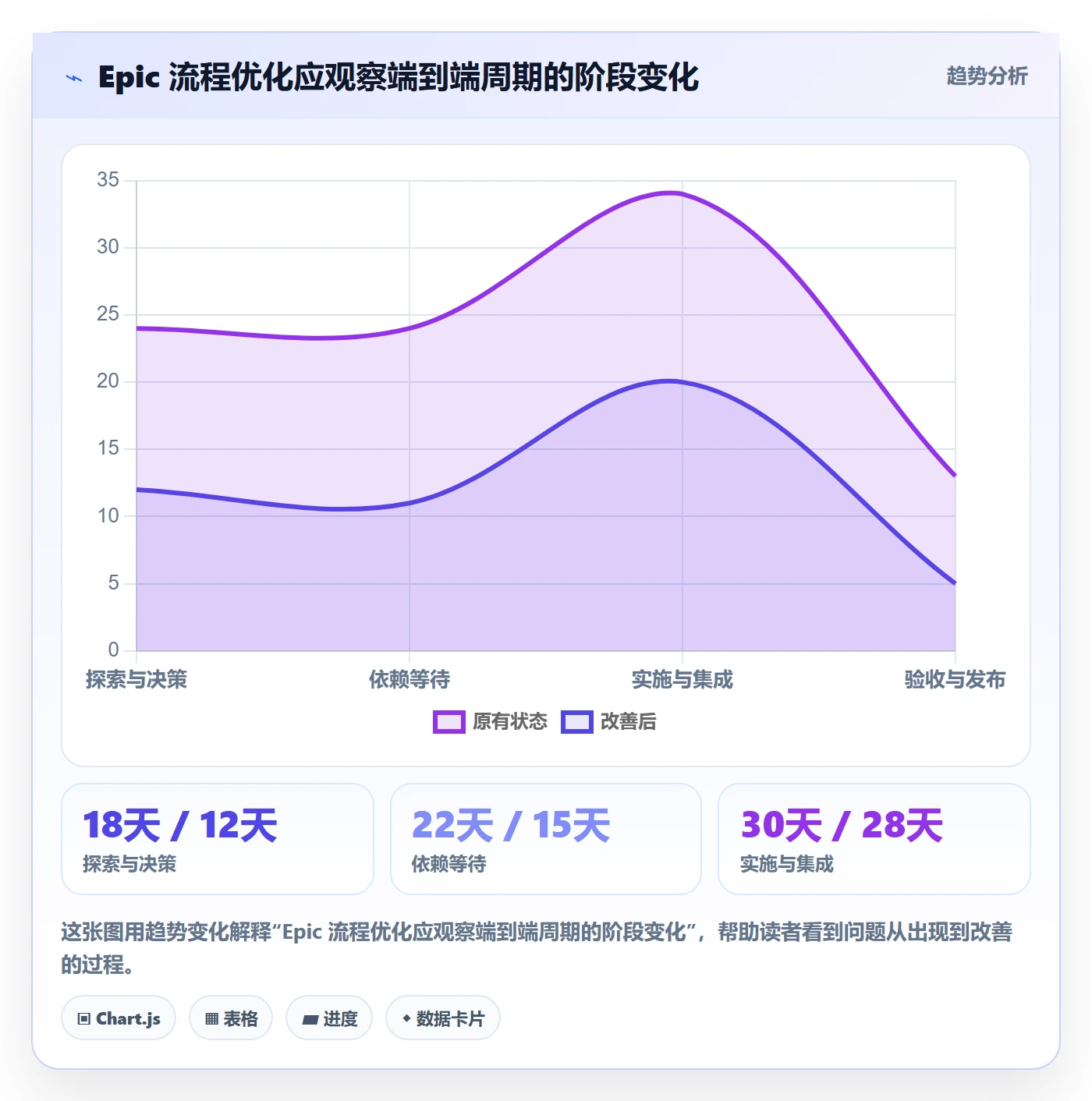
Task: Click the 原有状态 start point at 探索与决策
Action: coord(136,328)
